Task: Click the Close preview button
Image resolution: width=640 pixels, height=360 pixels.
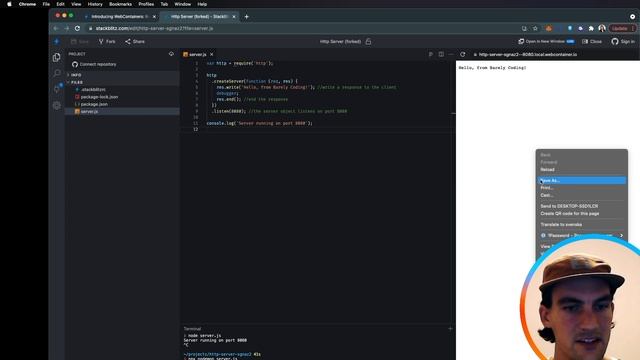Action: [x=592, y=42]
